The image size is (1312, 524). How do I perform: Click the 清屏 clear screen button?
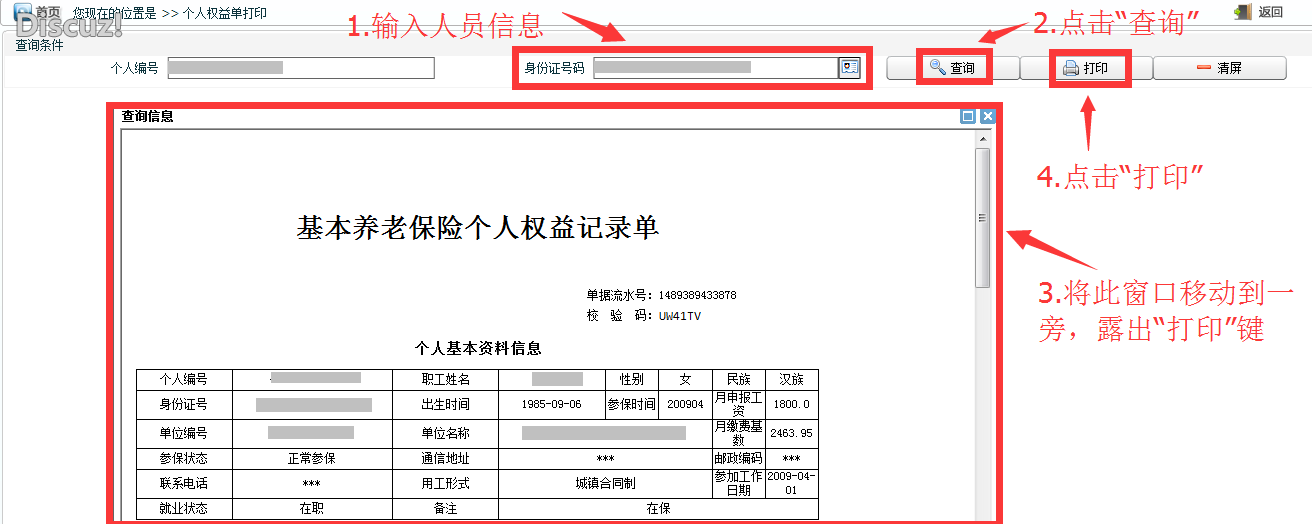coord(1219,68)
